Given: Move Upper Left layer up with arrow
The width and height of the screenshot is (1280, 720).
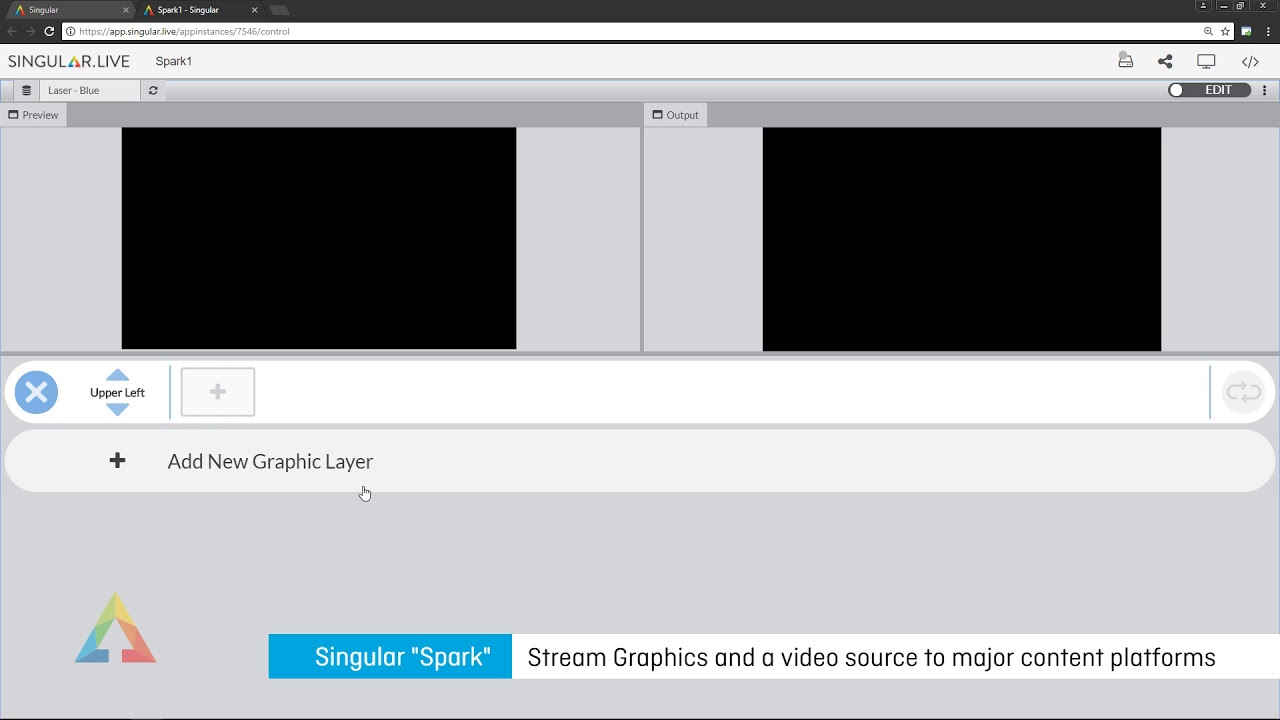Looking at the screenshot, I should tap(117, 376).
